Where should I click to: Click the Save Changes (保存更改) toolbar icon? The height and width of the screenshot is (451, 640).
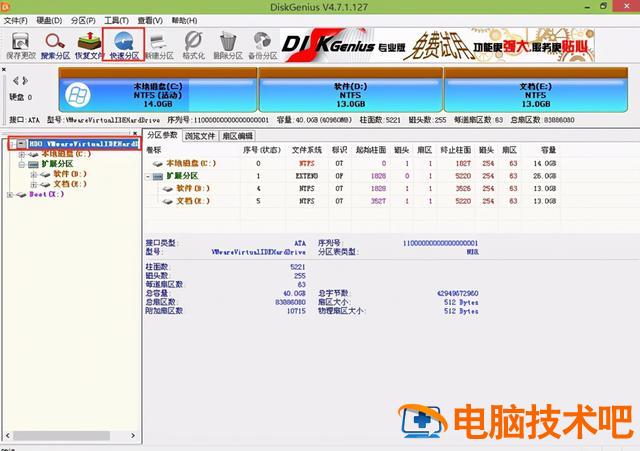[20, 45]
